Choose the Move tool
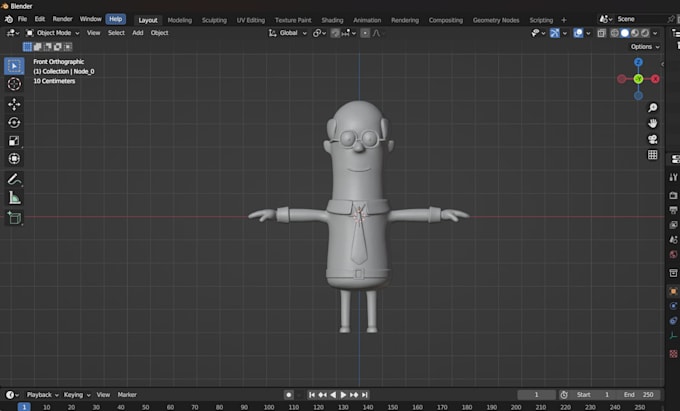Screen dimensions: 680x411 [14, 104]
